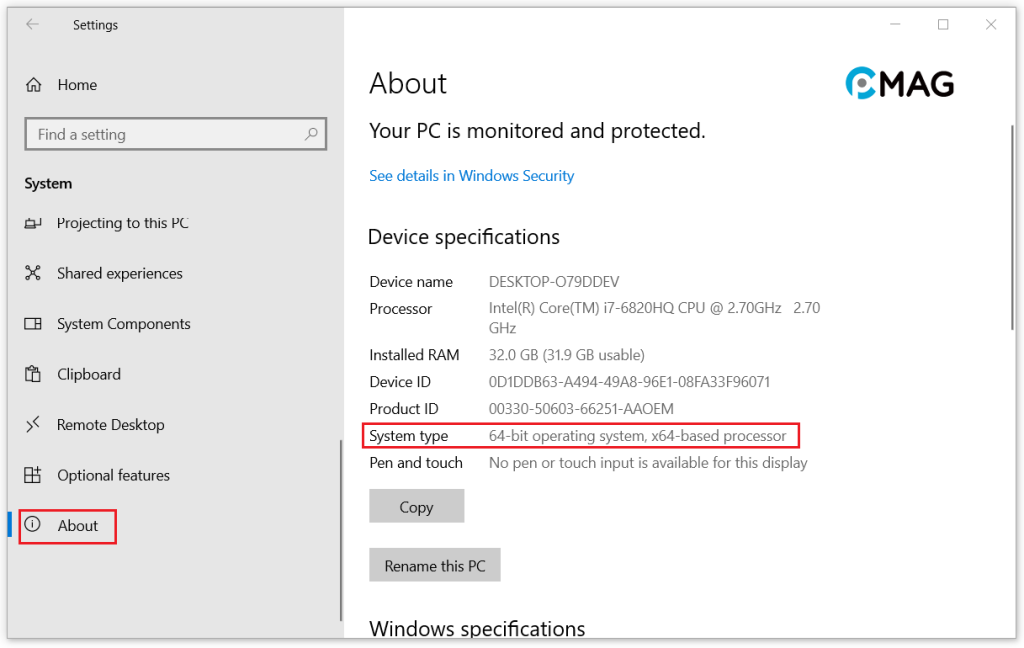
Task: Click the Optional features icon
Action: 33,475
